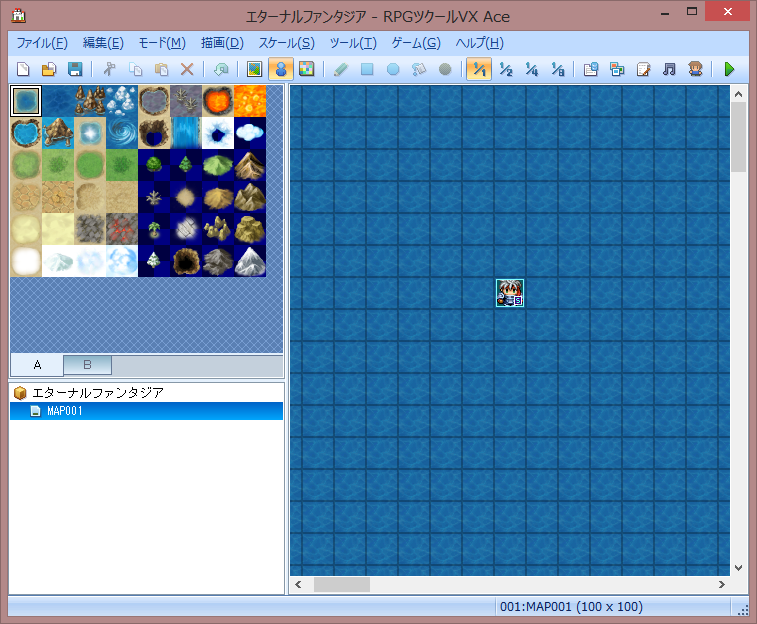Set map zoom scale to 1/8

pyautogui.click(x=558, y=69)
